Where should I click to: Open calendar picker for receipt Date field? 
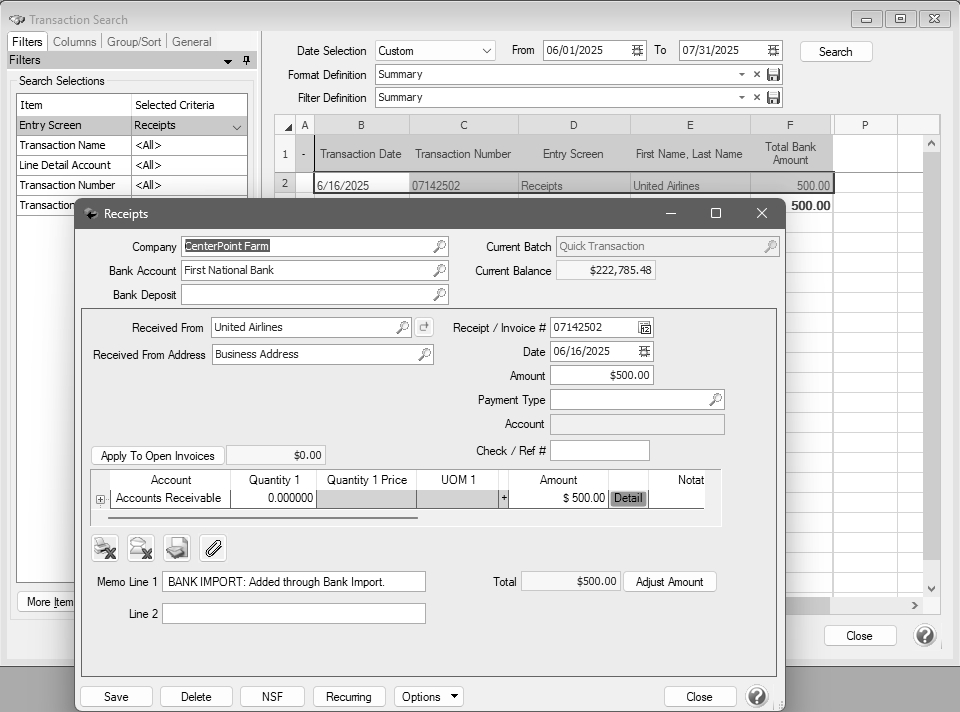point(644,351)
